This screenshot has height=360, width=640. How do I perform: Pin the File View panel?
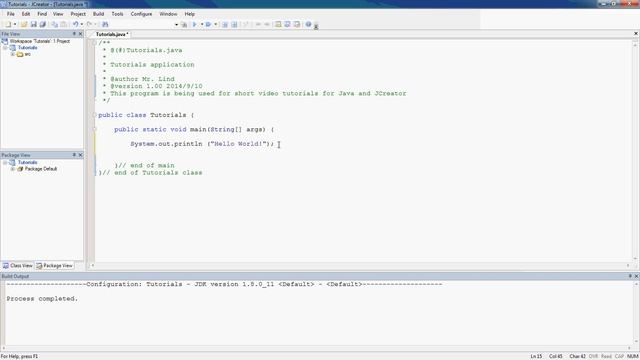click(x=74, y=34)
